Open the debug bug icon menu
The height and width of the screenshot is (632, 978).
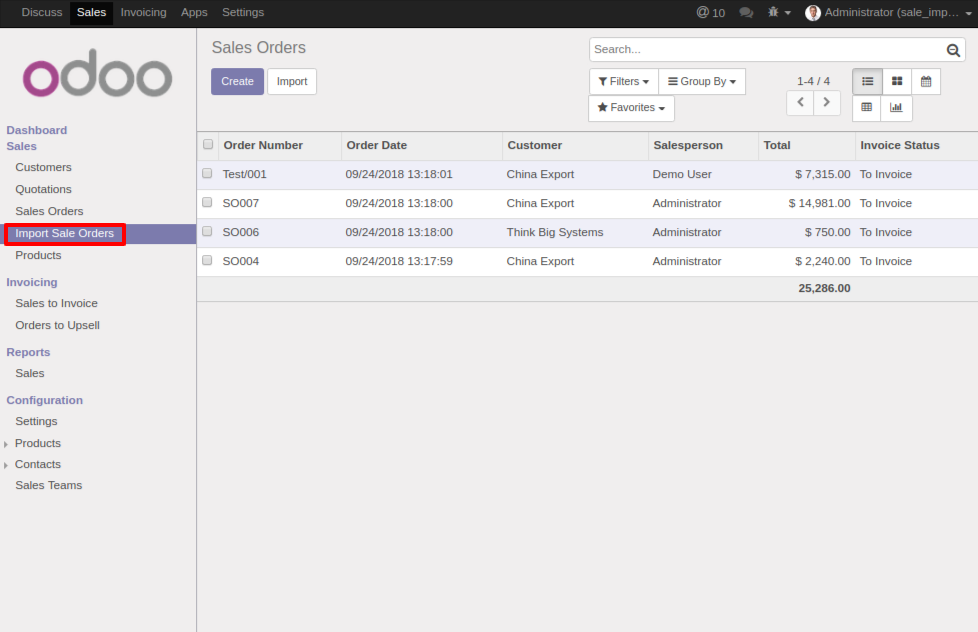tap(779, 13)
